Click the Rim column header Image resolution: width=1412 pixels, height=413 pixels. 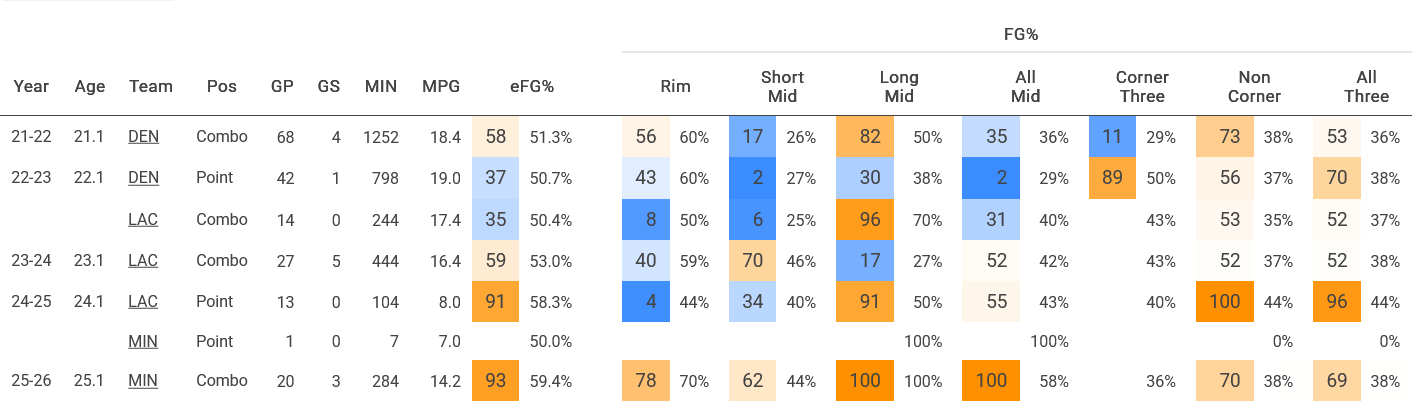point(678,87)
